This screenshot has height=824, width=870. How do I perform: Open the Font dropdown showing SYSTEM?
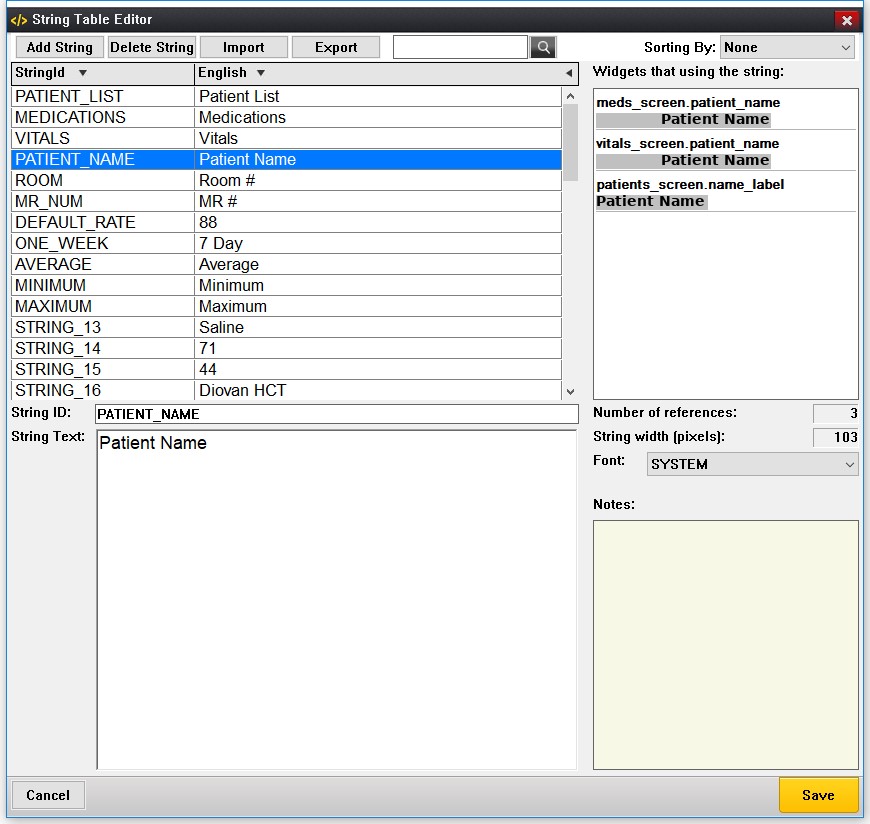[751, 463]
